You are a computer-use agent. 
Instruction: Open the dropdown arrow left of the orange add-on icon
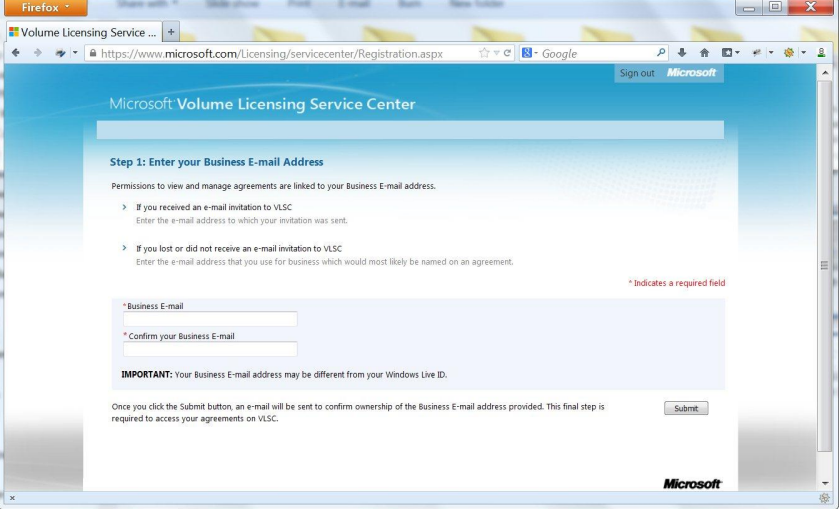tap(771, 52)
